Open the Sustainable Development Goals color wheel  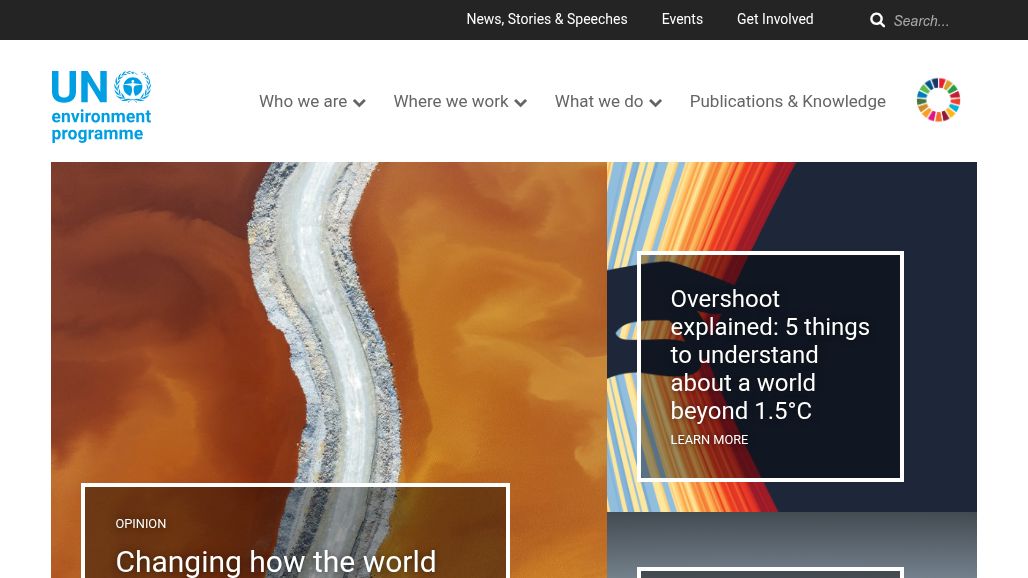pos(938,100)
